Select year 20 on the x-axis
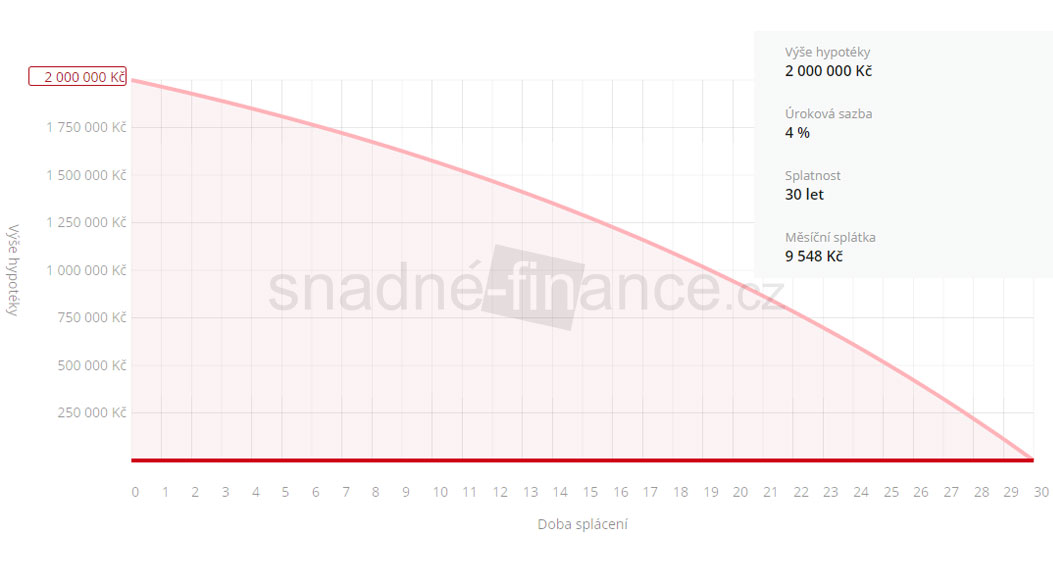Screen dimensions: 1053x574 [x=740, y=492]
